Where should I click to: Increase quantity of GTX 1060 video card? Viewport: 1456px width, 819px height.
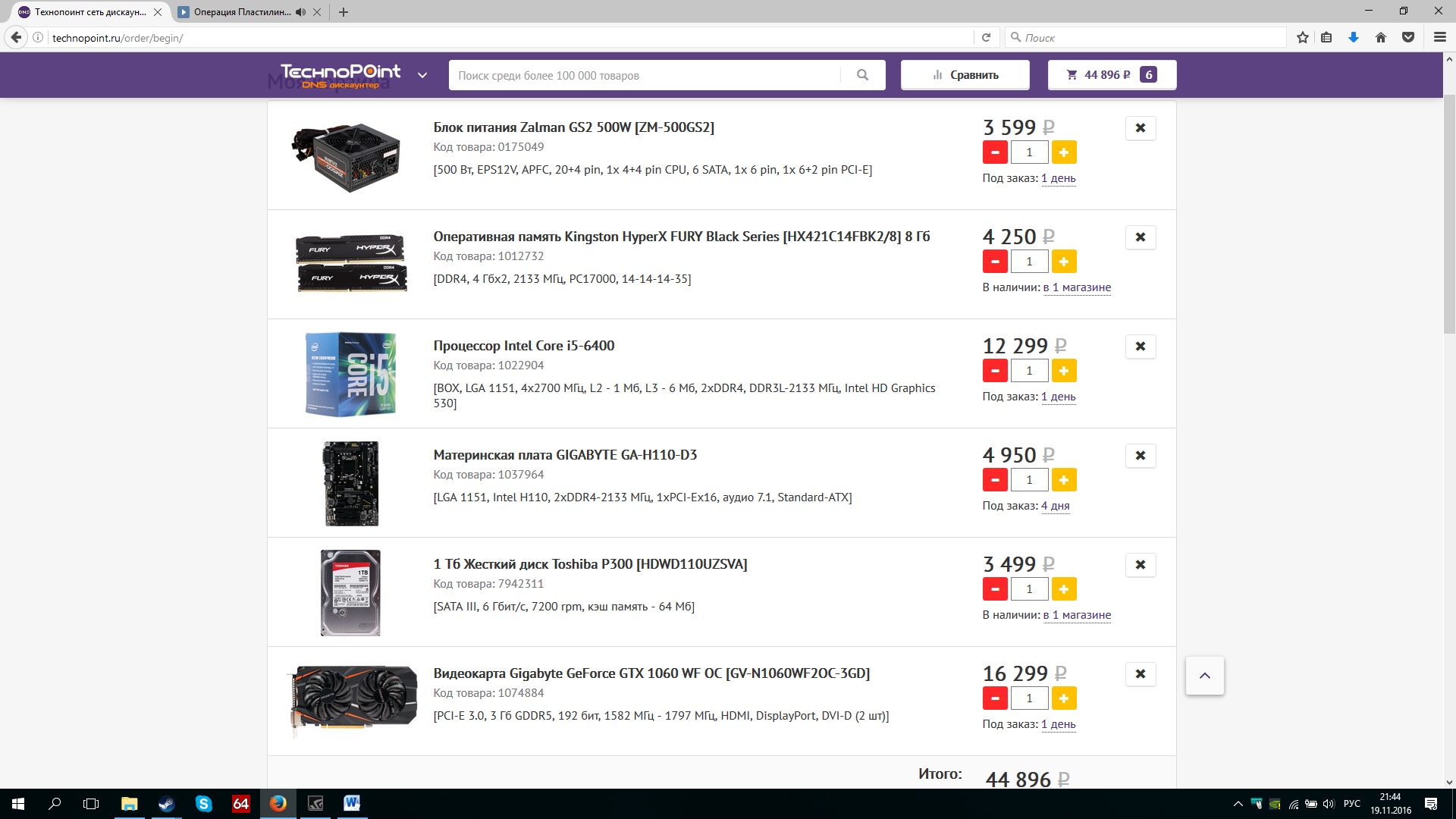(x=1064, y=698)
